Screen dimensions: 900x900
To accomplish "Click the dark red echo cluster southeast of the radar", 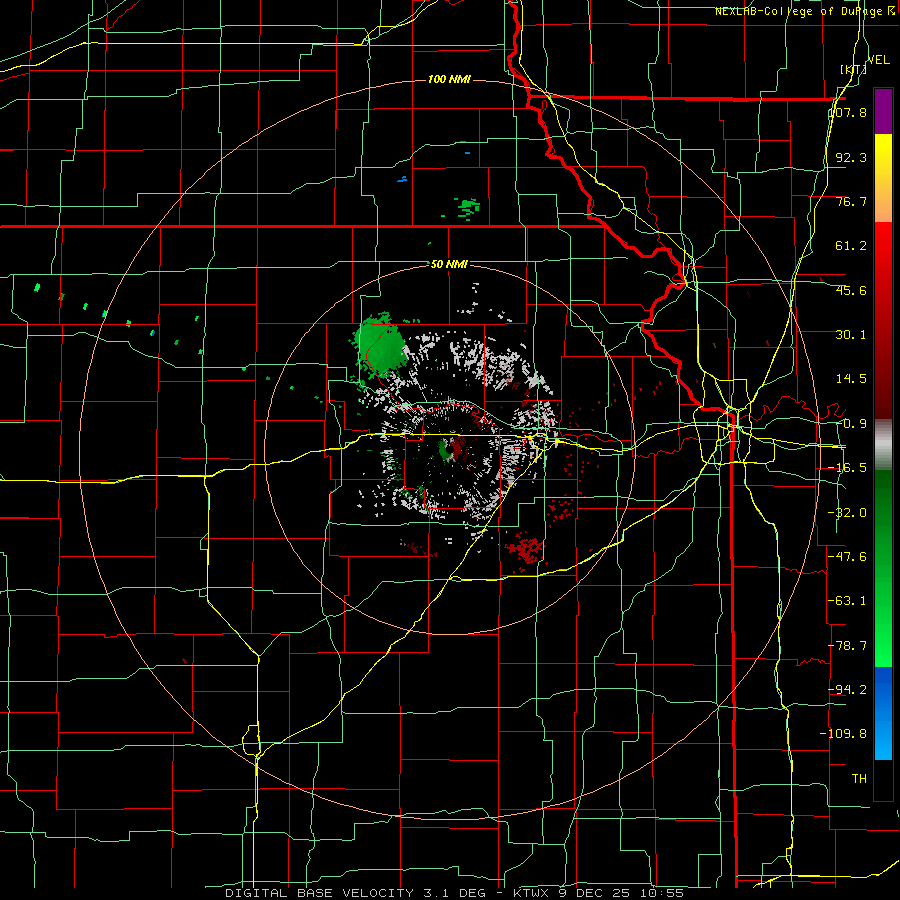I will point(523,548).
